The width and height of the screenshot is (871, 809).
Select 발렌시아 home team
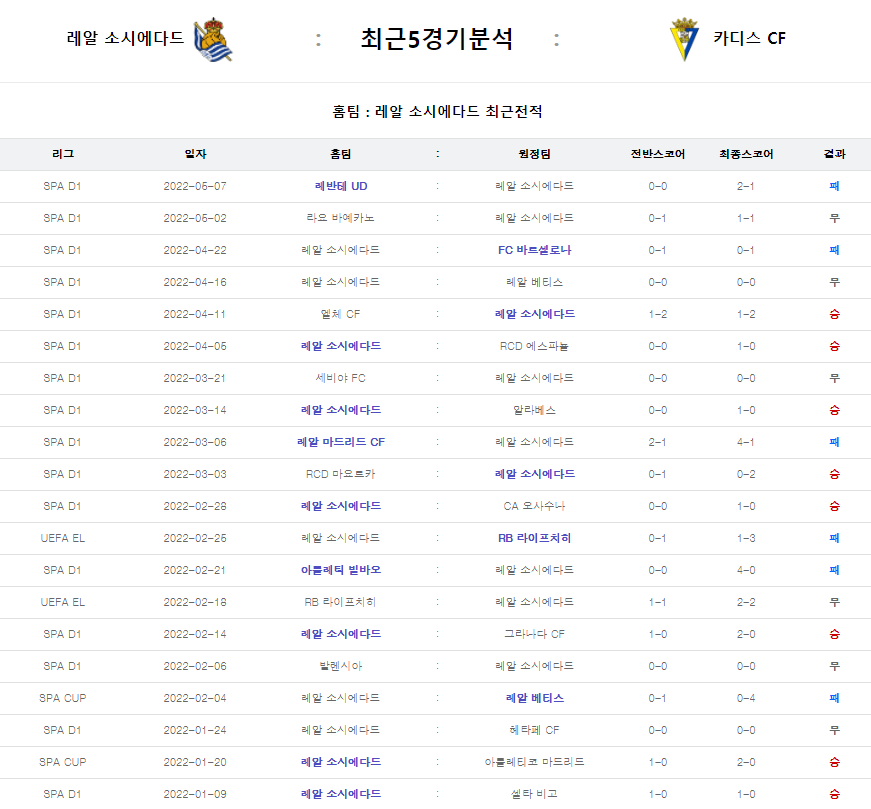[x=341, y=666]
